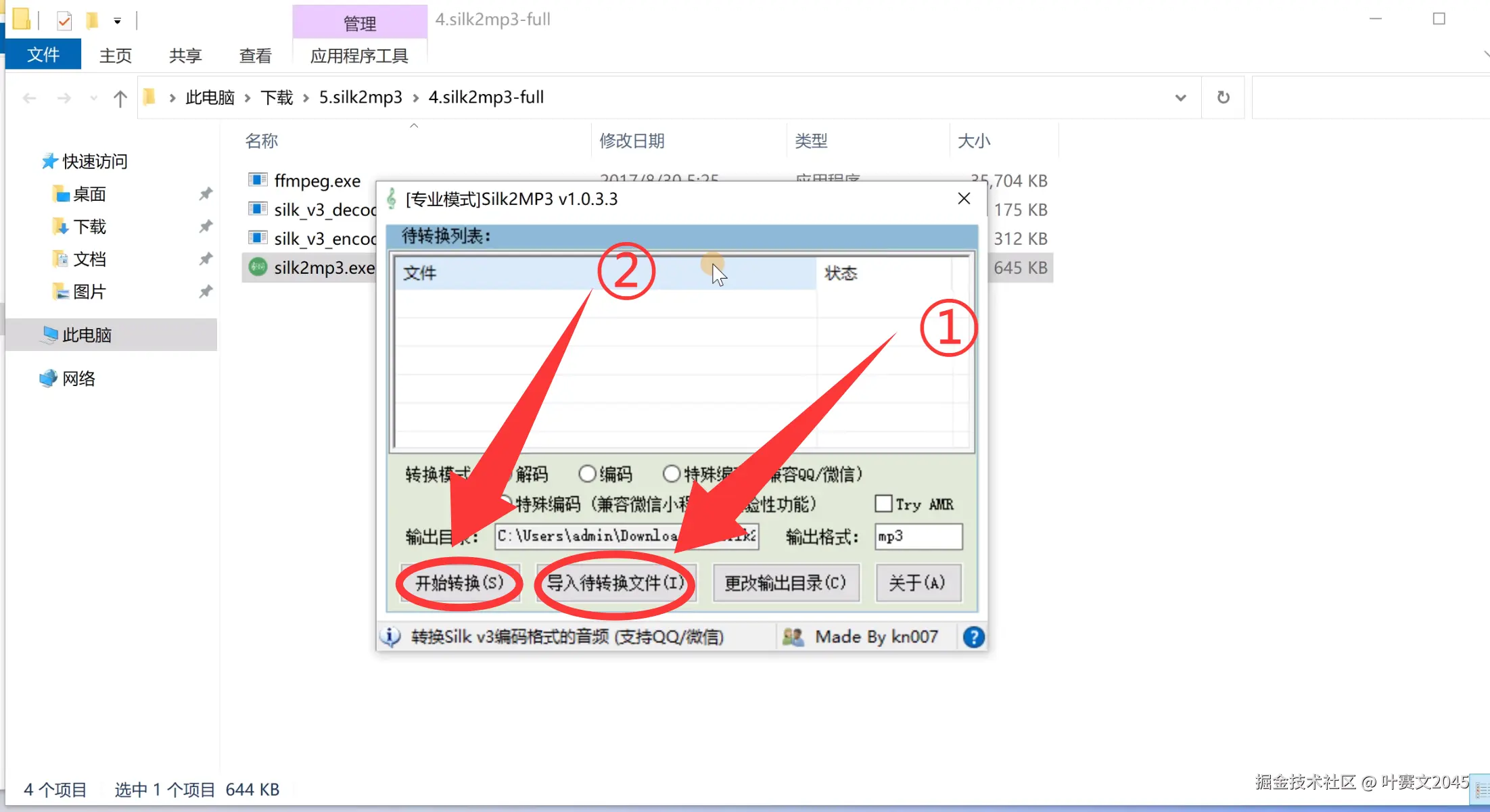Click the up-directory arrow icon
The width and height of the screenshot is (1490, 812).
pos(120,99)
